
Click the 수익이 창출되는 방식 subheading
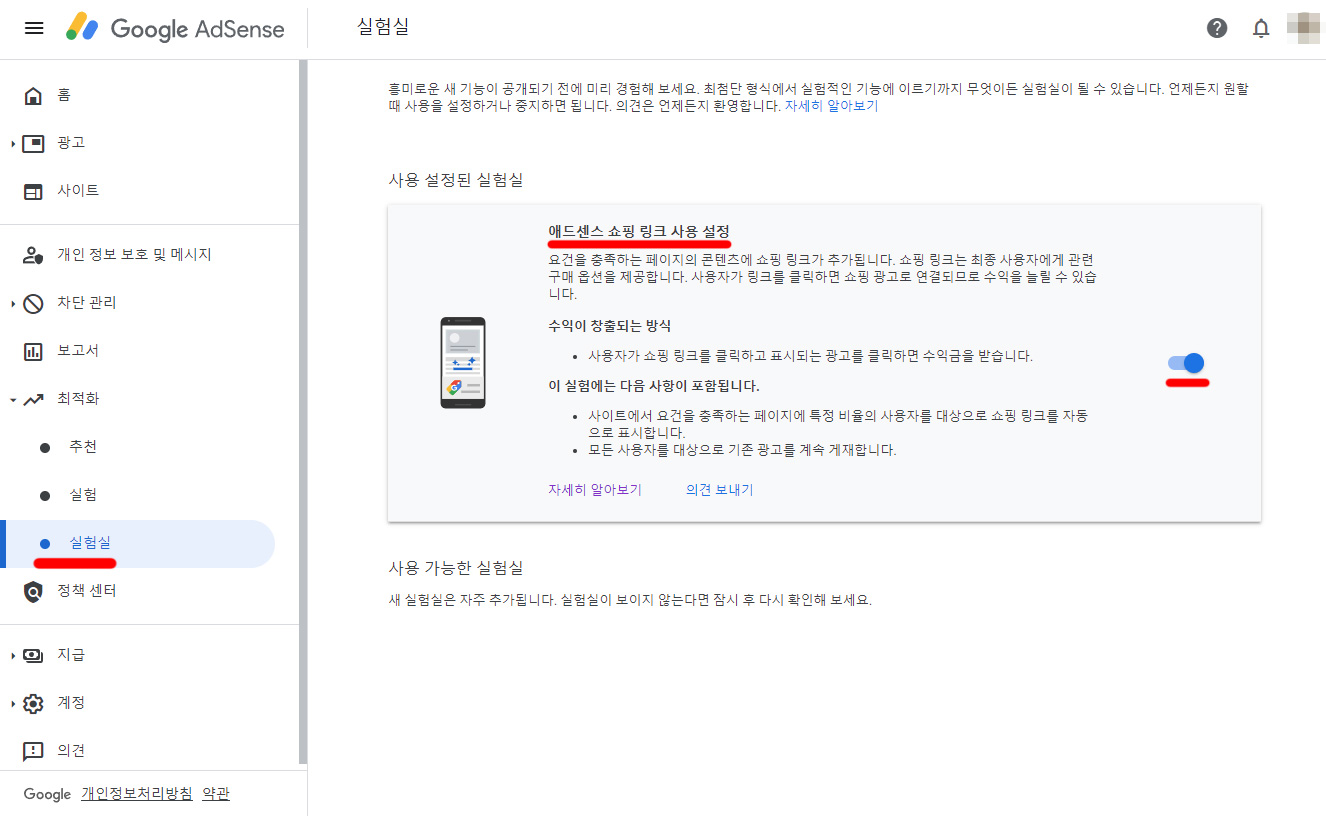click(x=610, y=326)
